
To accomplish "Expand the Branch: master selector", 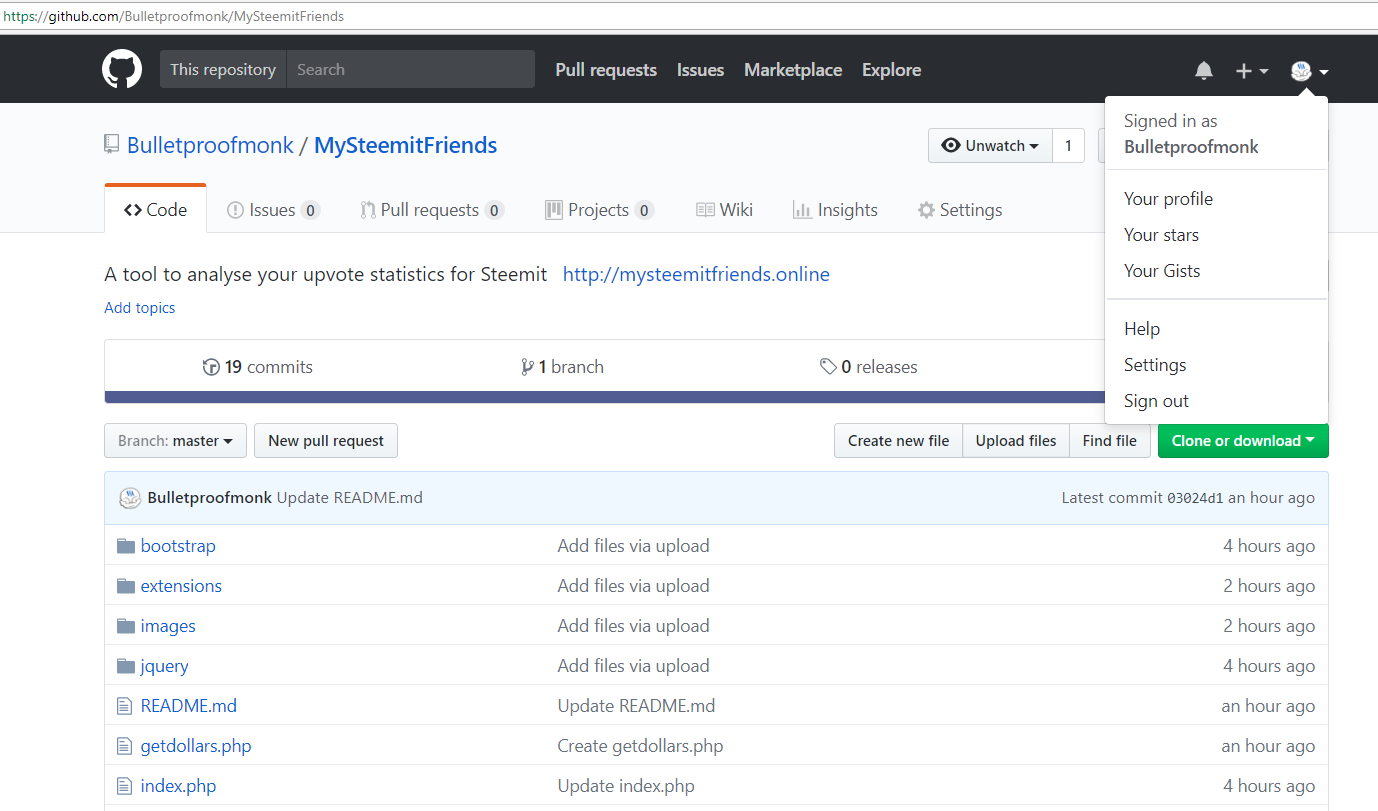I will point(175,441).
